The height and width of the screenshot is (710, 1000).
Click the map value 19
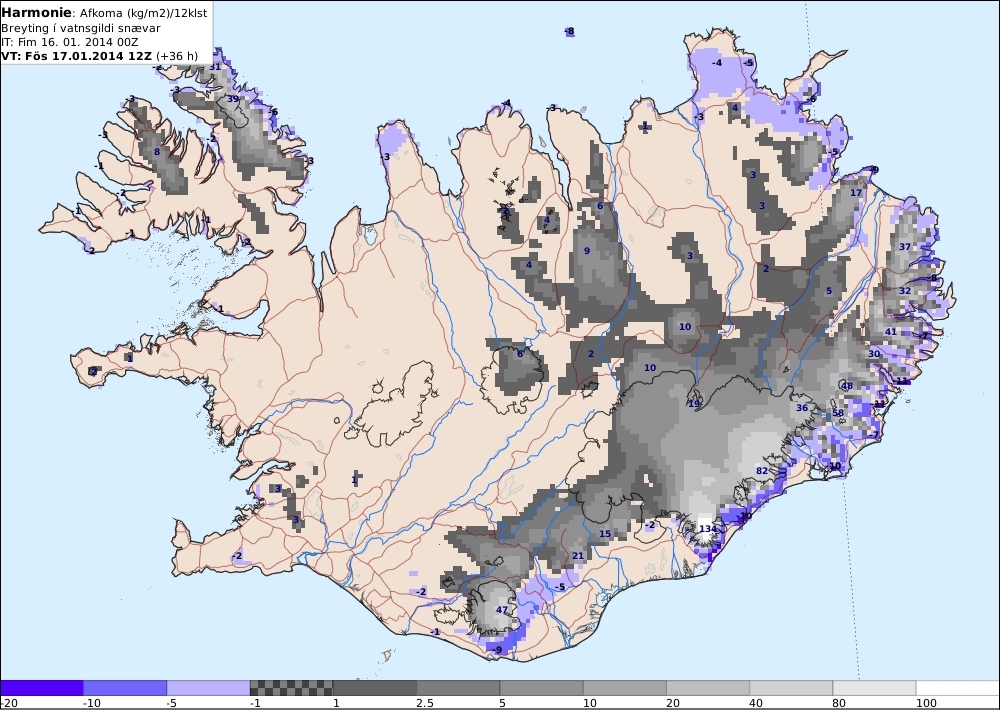pos(694,404)
